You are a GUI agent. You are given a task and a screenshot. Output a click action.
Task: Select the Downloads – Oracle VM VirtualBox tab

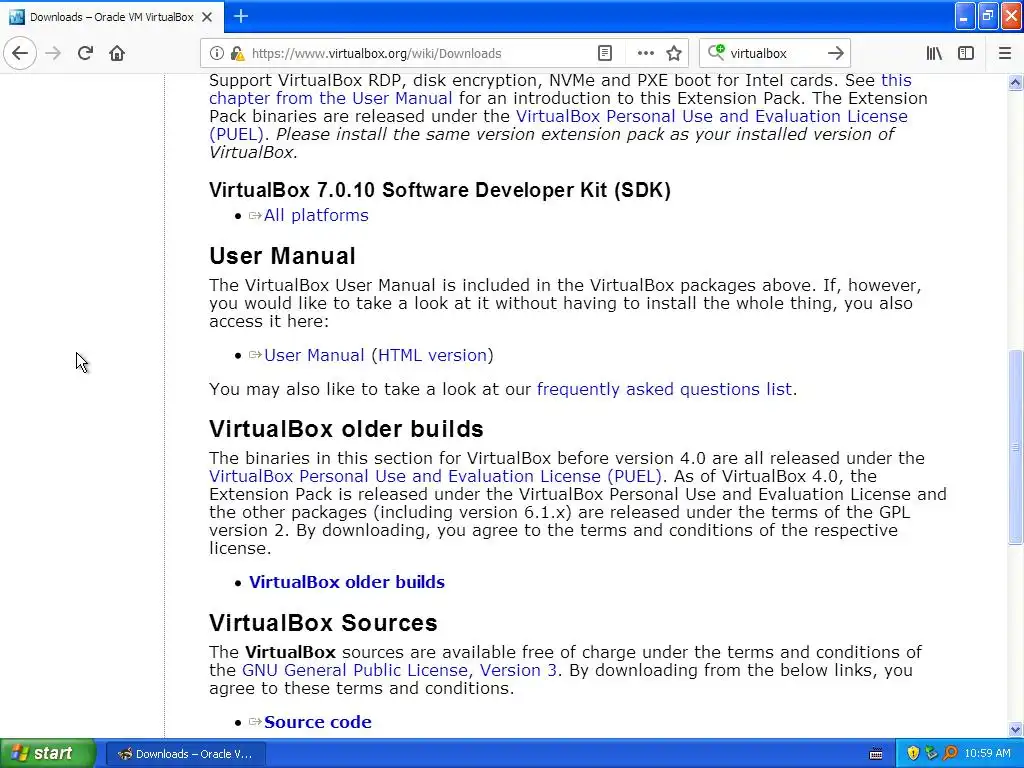point(112,17)
